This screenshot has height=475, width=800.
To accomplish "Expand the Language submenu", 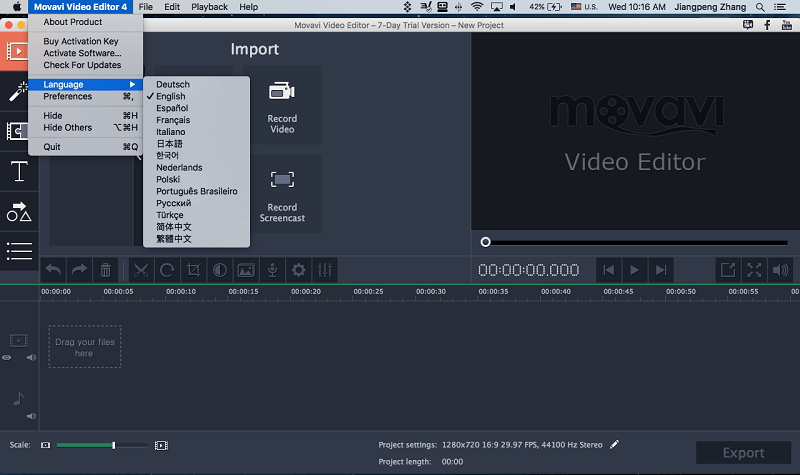I will coord(86,84).
